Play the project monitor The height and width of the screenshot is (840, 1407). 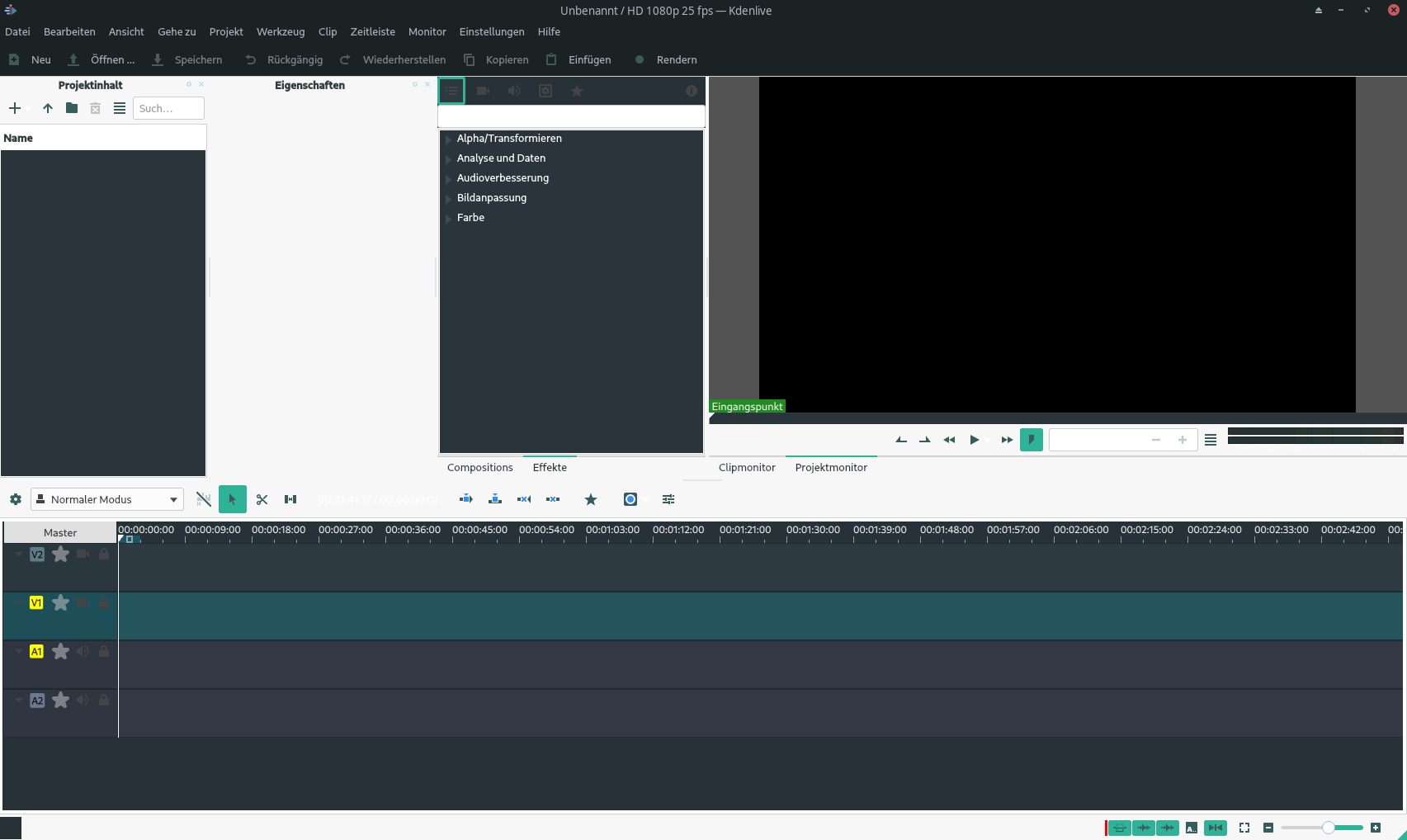click(x=975, y=440)
